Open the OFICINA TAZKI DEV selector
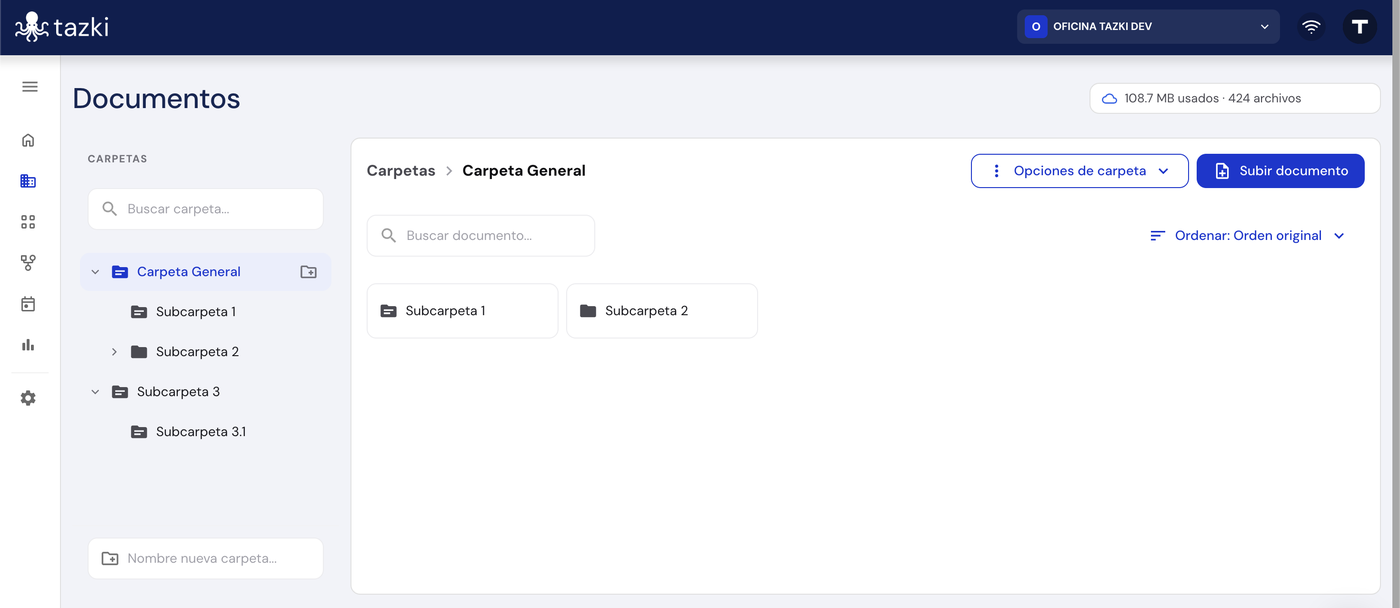The image size is (1400, 608). coord(1148,27)
